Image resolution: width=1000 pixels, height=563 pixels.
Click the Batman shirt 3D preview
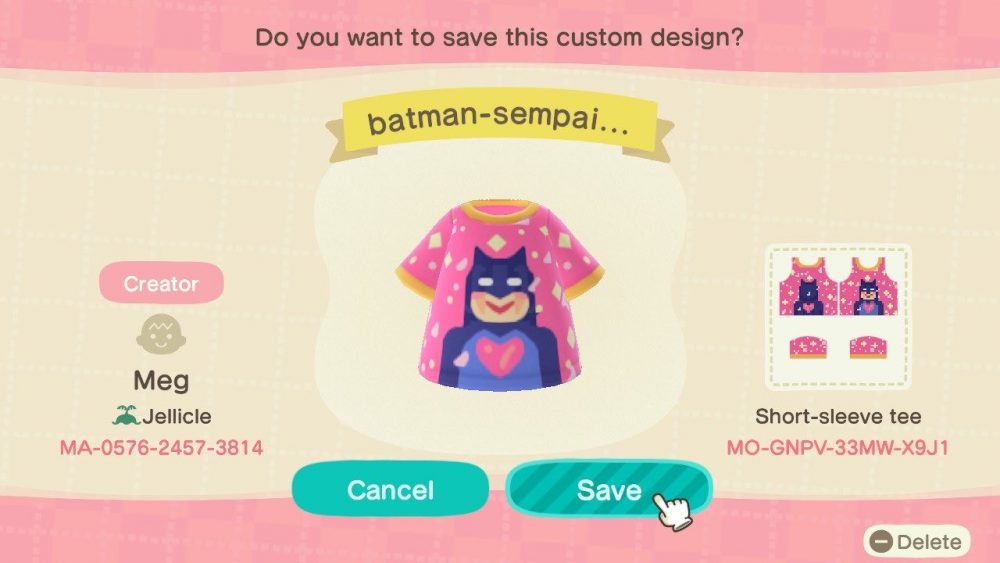click(x=499, y=295)
